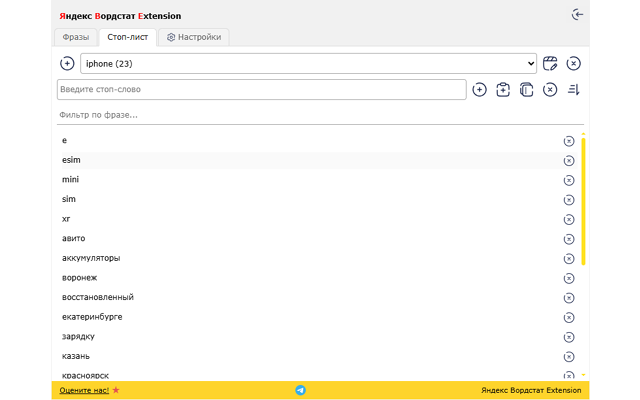Viewport: 640px width, 400px height.
Task: Open the Telegram icon in footer
Action: tap(300, 390)
